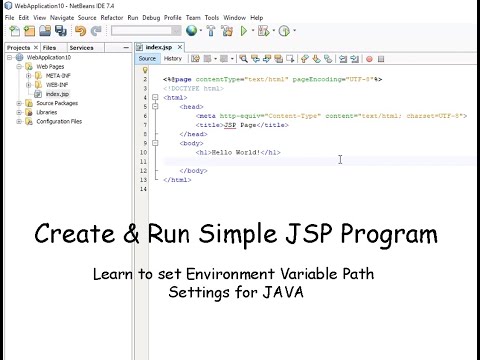Open the Debug menu

tap(151, 18)
